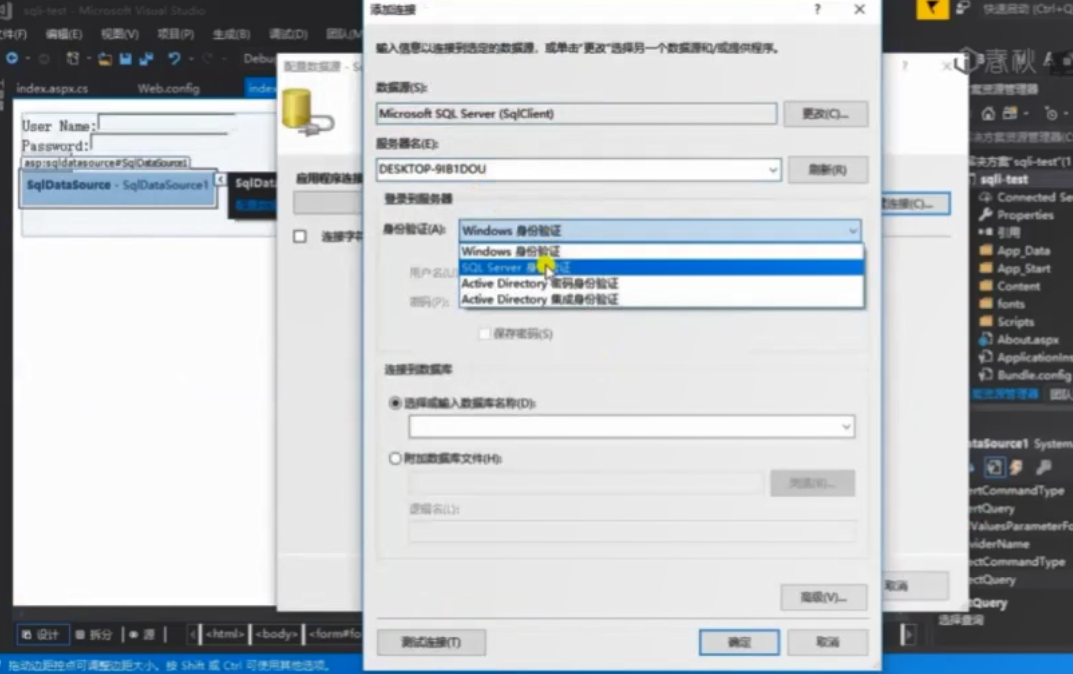Click the wrench icon in Properties panel toolbar
1073x674 pixels.
[1044, 467]
